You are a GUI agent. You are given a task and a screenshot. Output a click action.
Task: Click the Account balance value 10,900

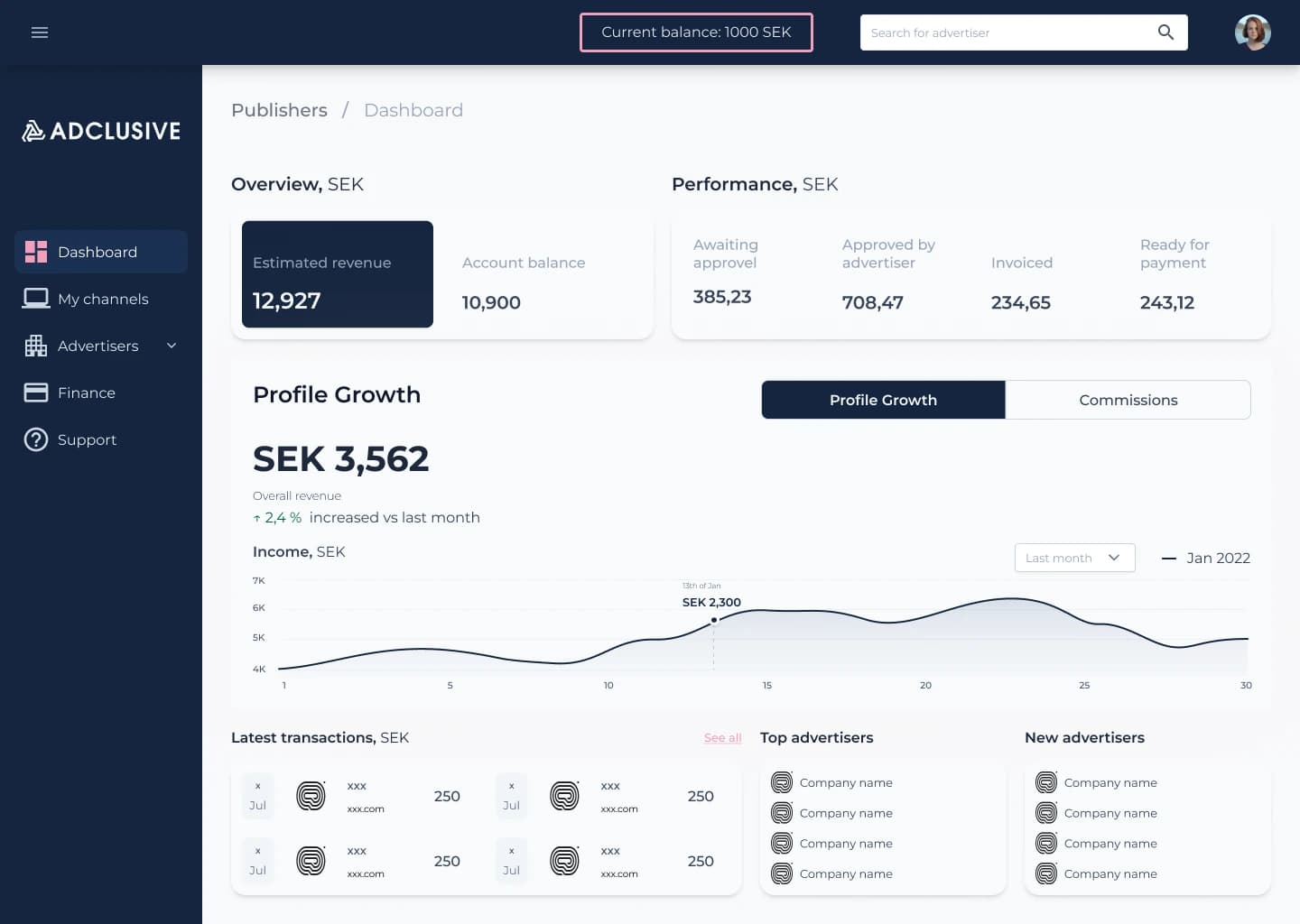click(491, 302)
